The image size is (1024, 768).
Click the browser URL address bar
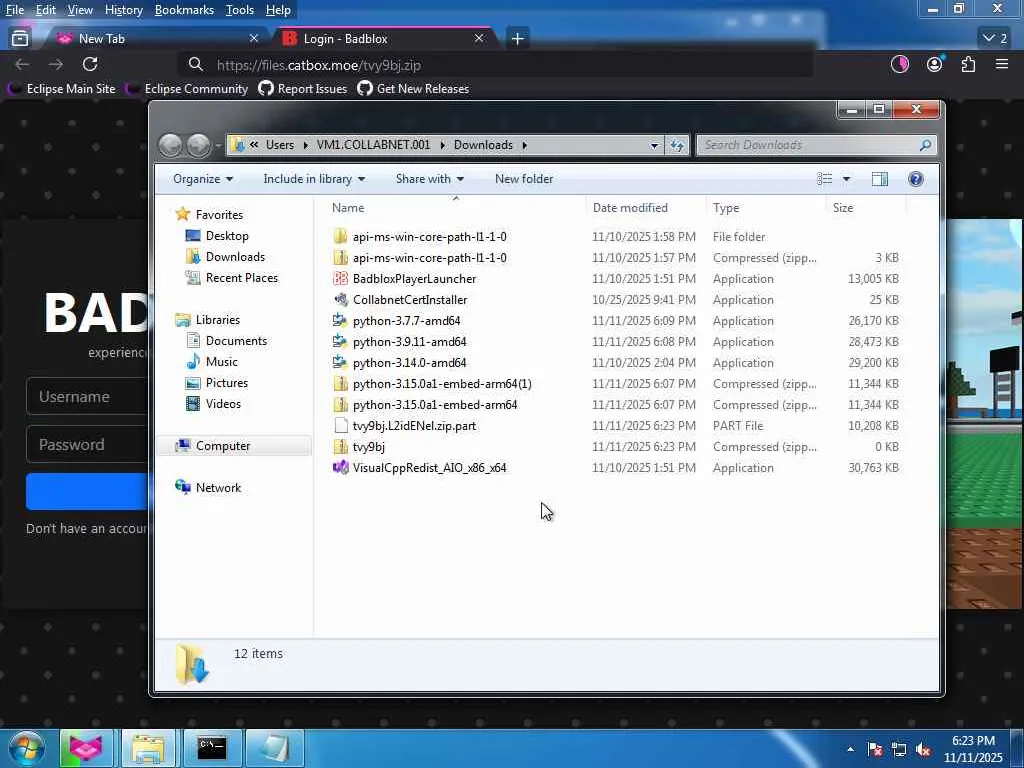click(496, 65)
